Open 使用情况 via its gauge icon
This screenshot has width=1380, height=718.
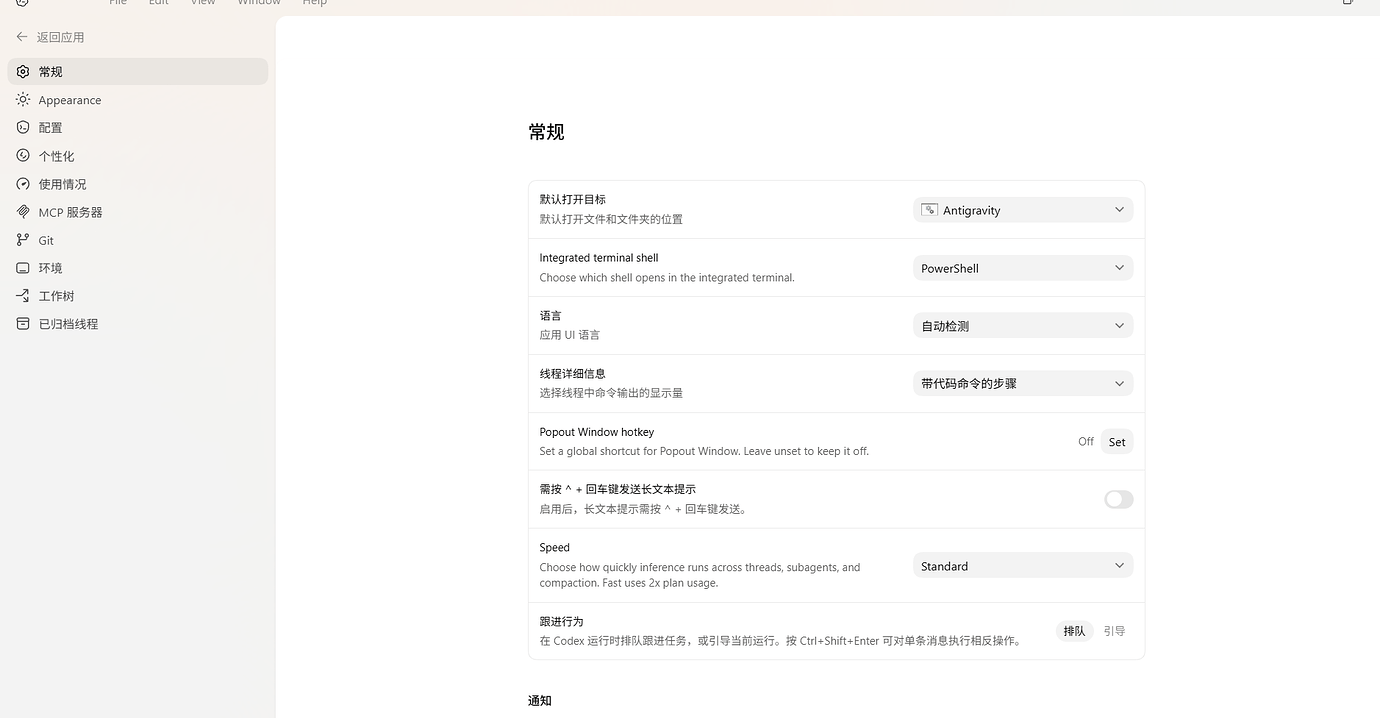coord(23,184)
